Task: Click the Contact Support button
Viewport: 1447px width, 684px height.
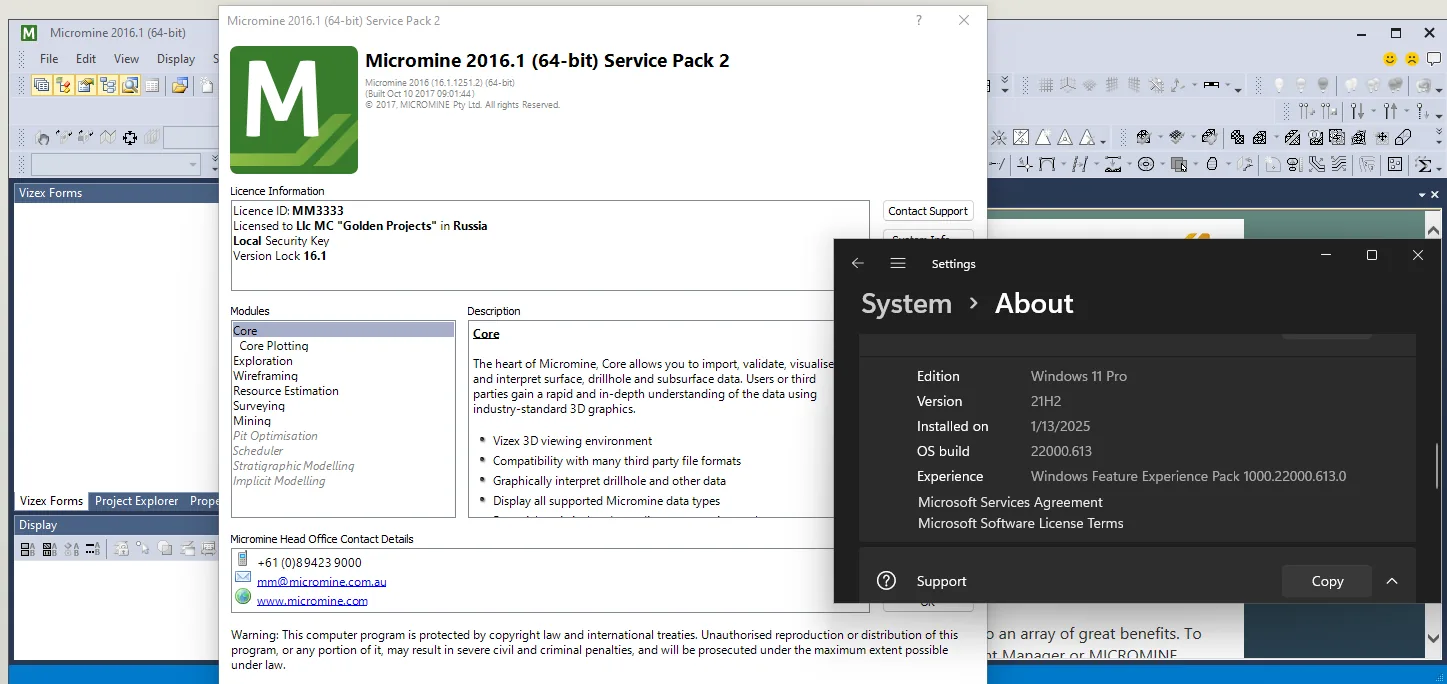Action: [x=928, y=211]
